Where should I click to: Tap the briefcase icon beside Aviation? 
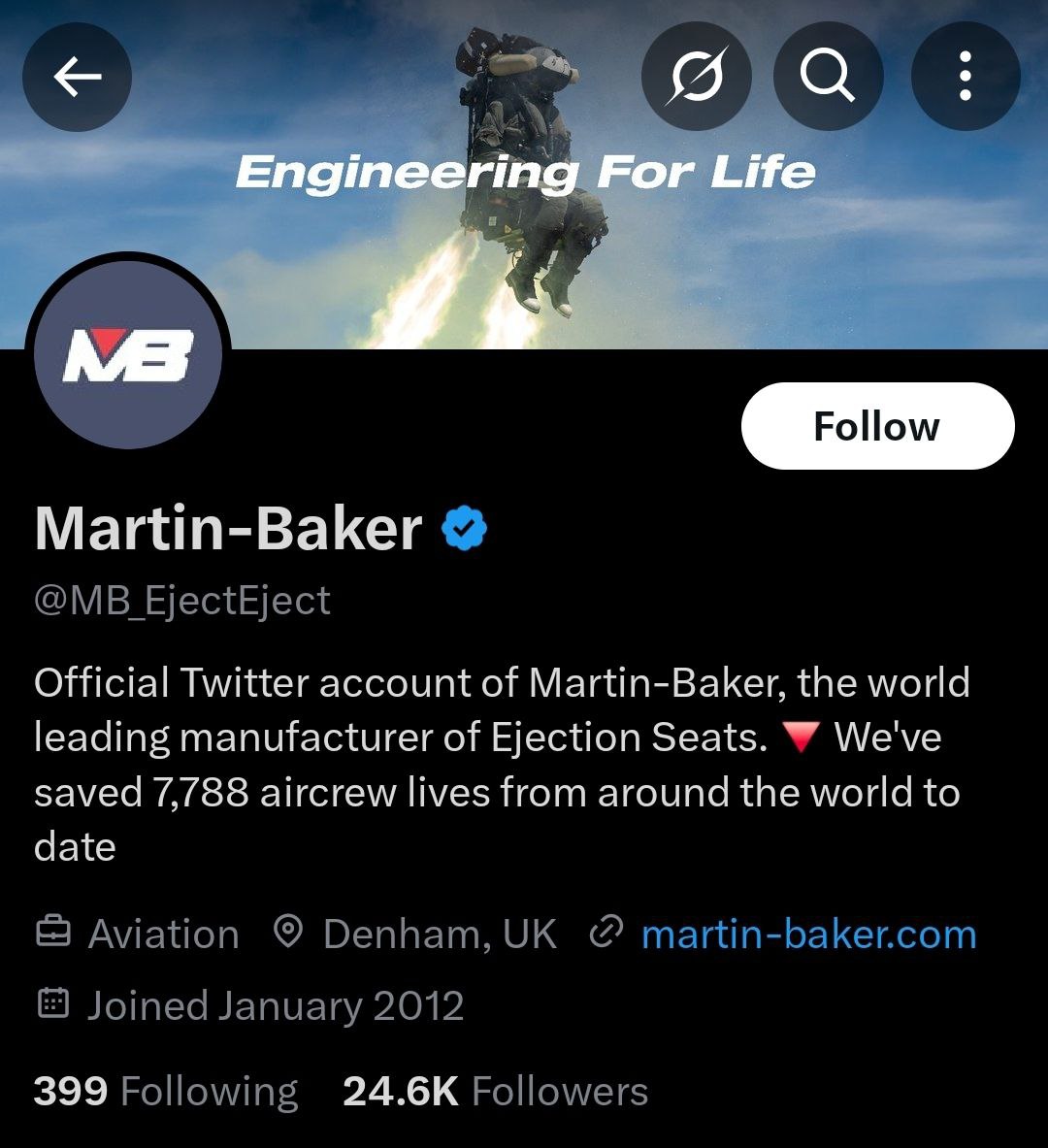click(53, 934)
